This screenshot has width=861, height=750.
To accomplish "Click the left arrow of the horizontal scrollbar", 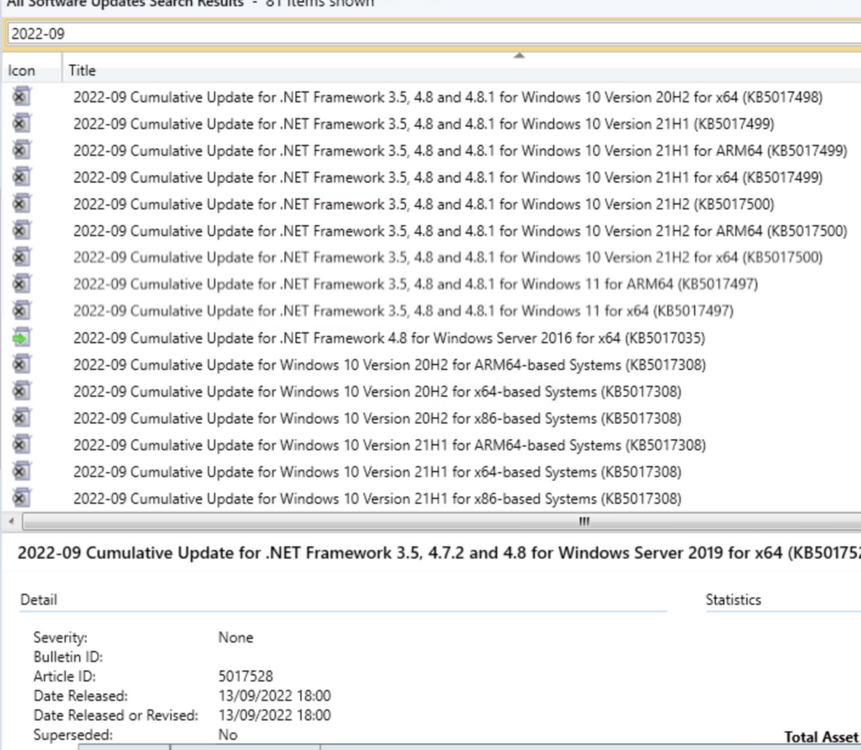I will [x=12, y=522].
